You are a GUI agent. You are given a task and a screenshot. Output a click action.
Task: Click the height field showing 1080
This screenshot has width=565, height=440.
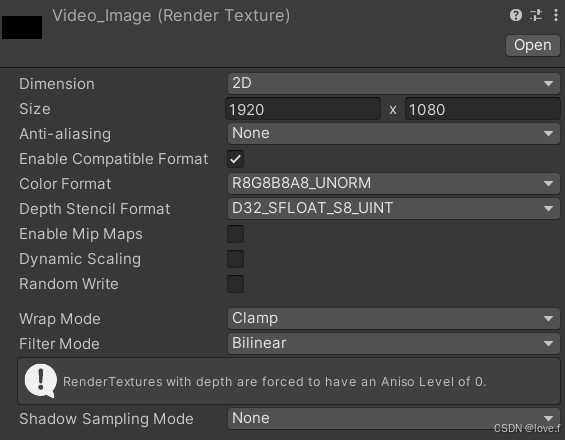coord(482,109)
